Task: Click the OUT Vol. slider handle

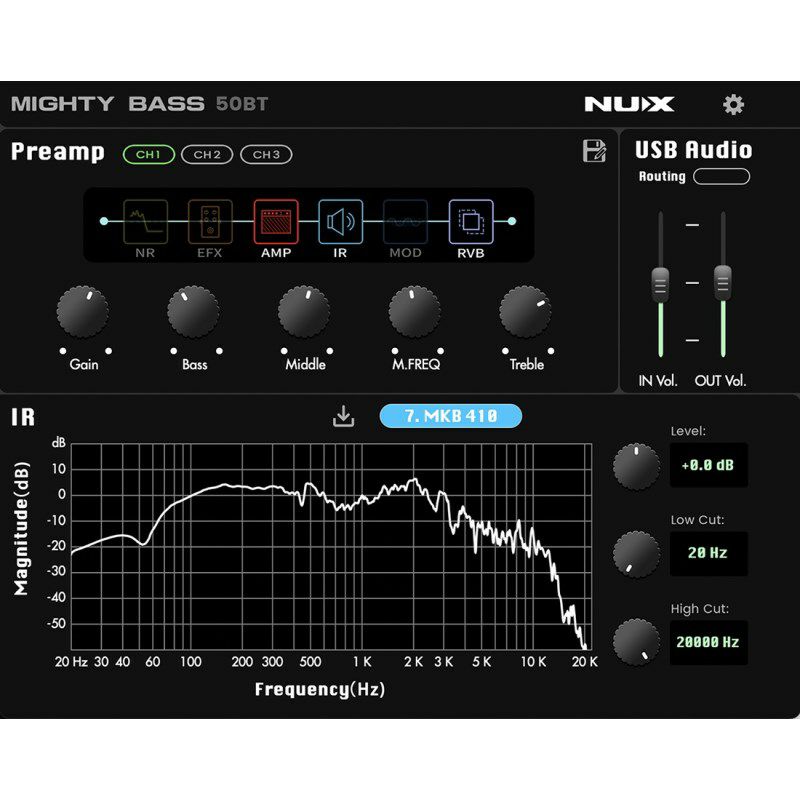Action: click(722, 282)
